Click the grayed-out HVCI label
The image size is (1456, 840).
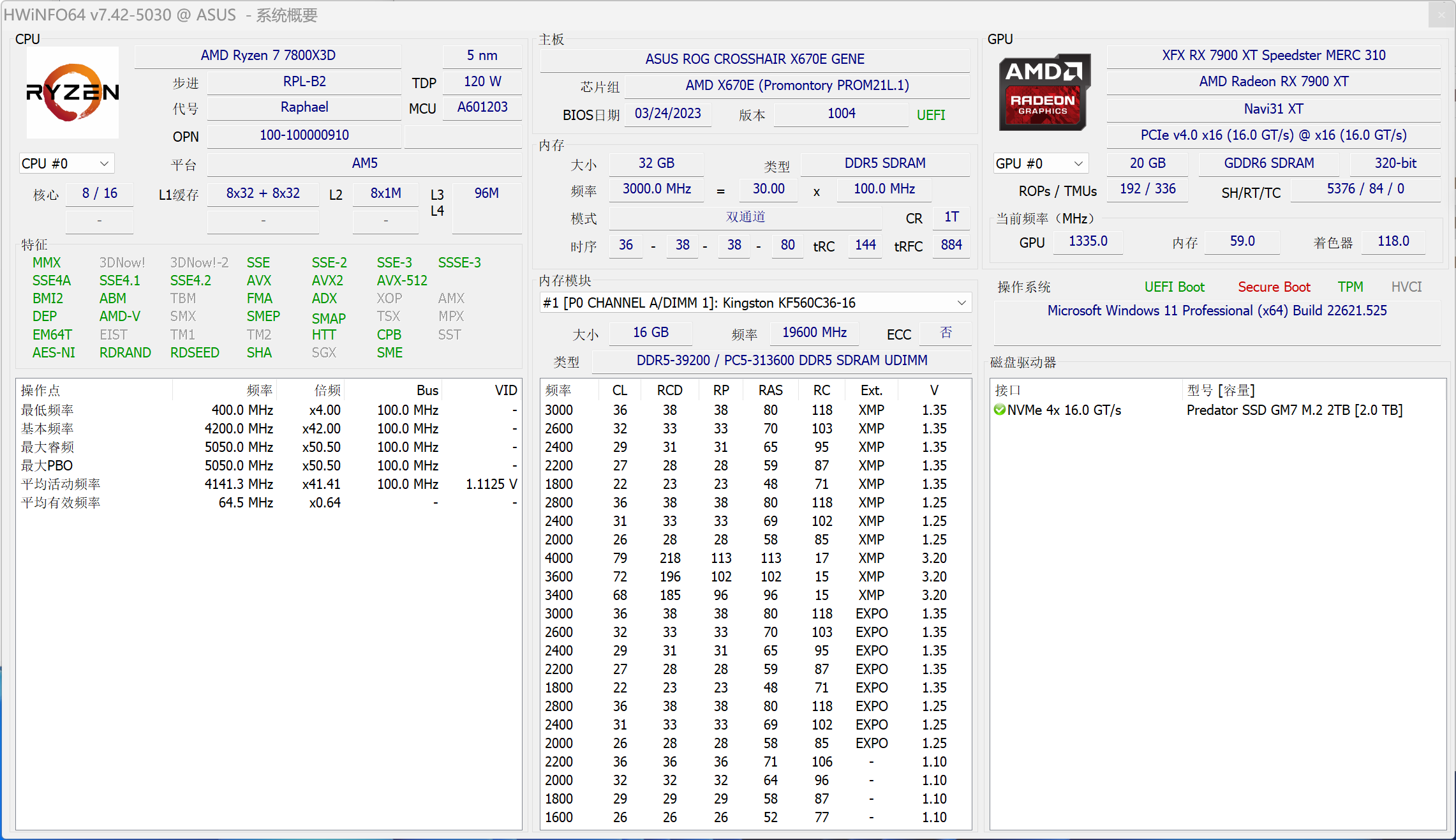[x=1406, y=287]
